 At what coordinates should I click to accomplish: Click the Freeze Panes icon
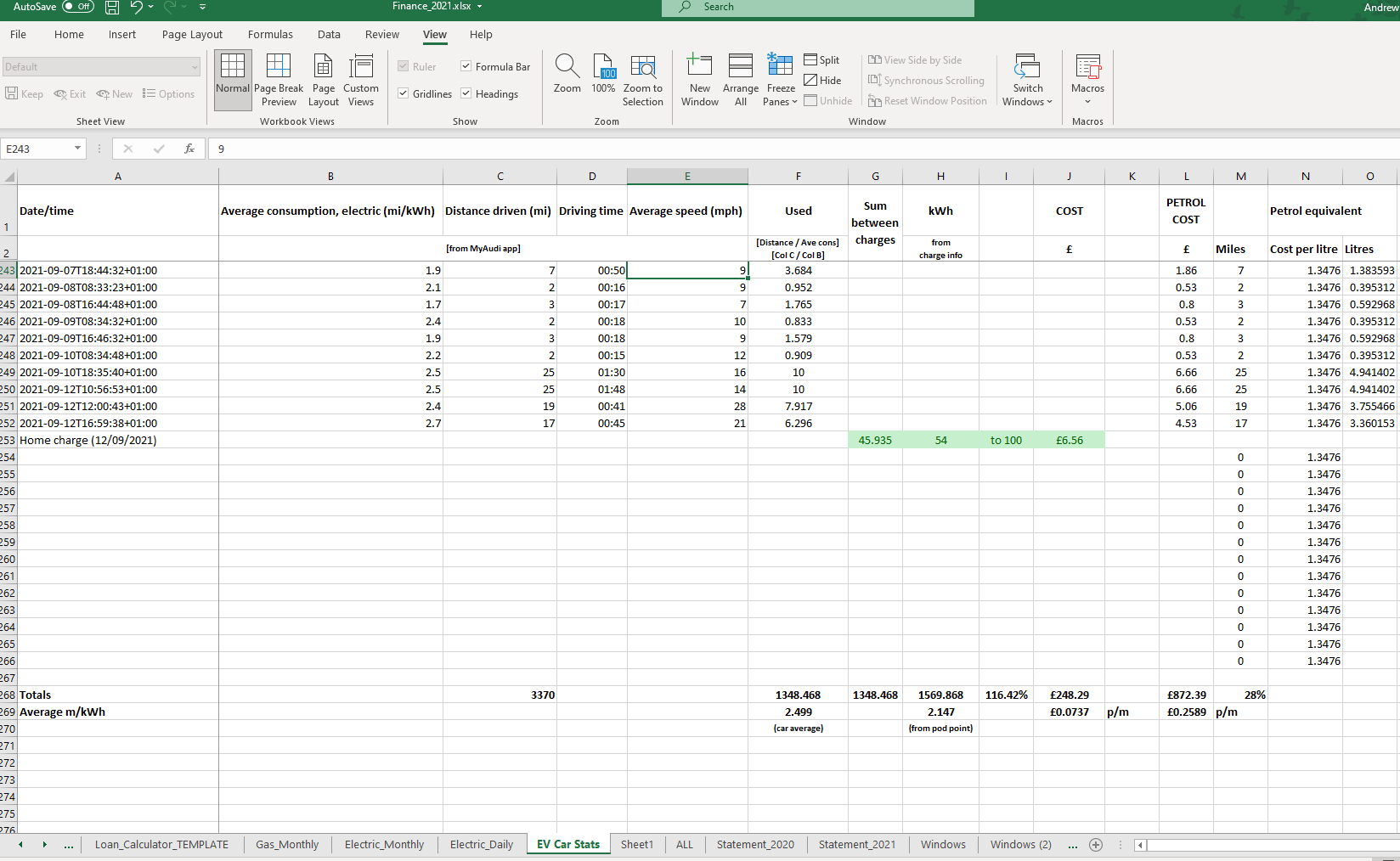click(780, 65)
